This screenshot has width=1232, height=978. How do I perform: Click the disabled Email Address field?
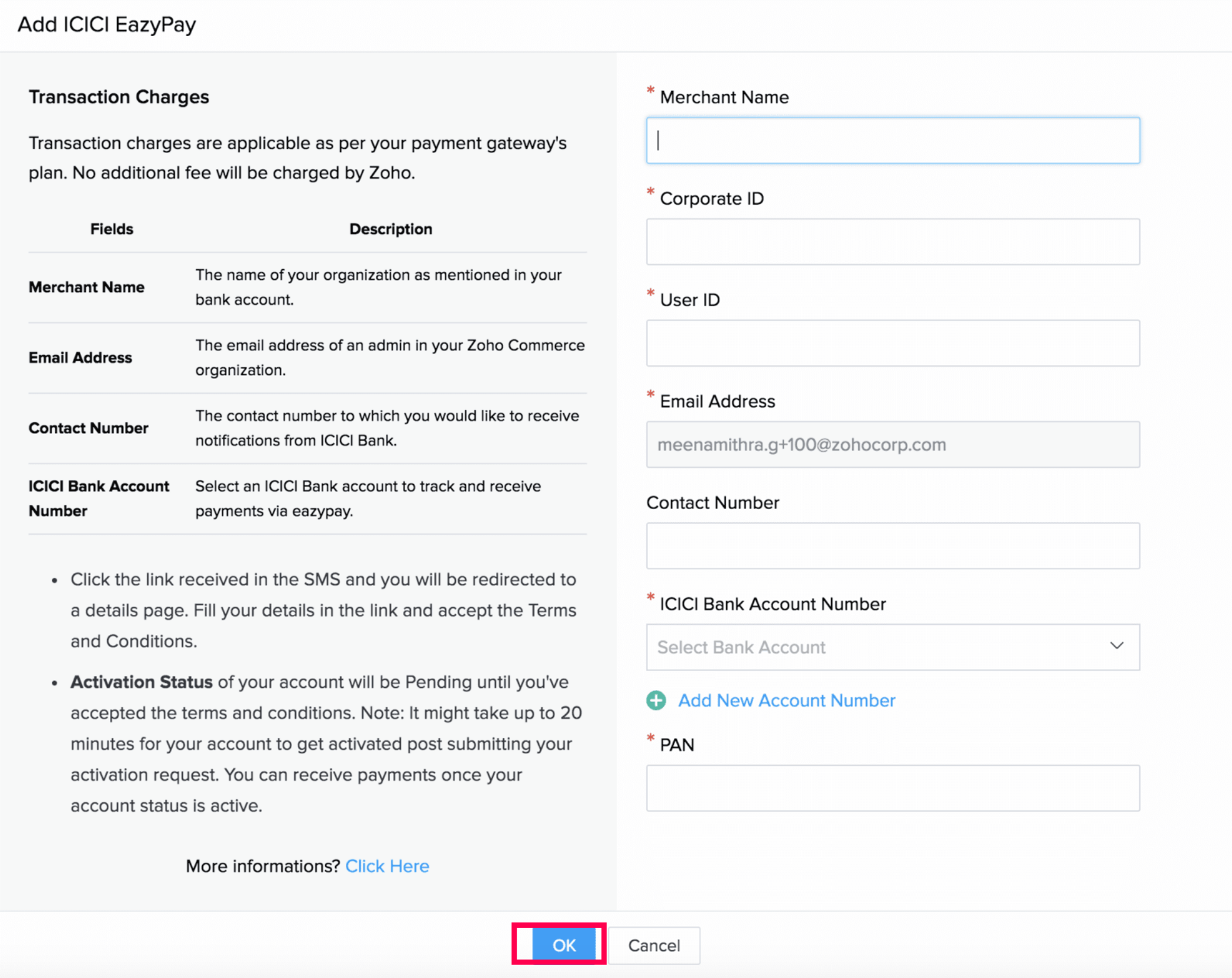893,444
